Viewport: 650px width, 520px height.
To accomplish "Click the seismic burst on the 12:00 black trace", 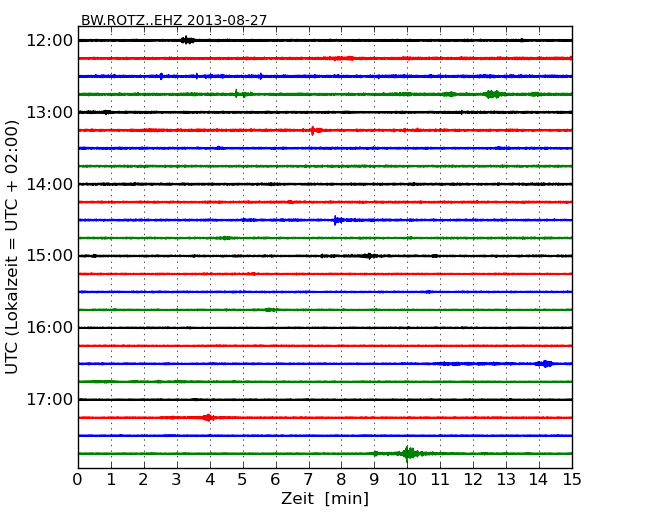I will (187, 40).
